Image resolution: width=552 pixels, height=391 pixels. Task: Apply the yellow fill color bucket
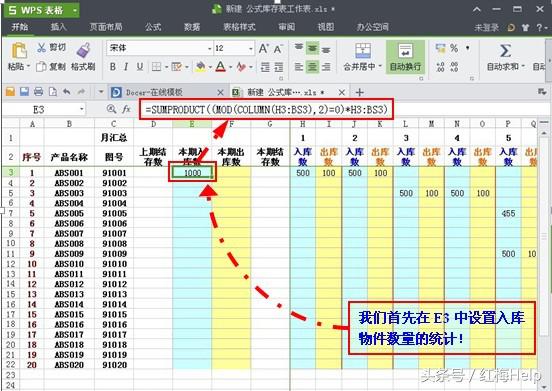point(200,67)
